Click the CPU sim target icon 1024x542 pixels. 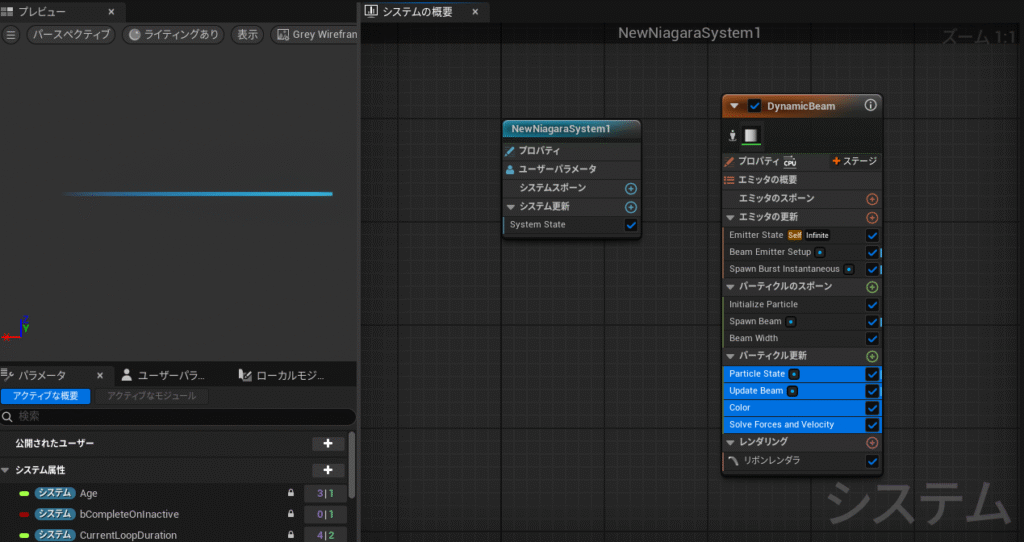[790, 161]
